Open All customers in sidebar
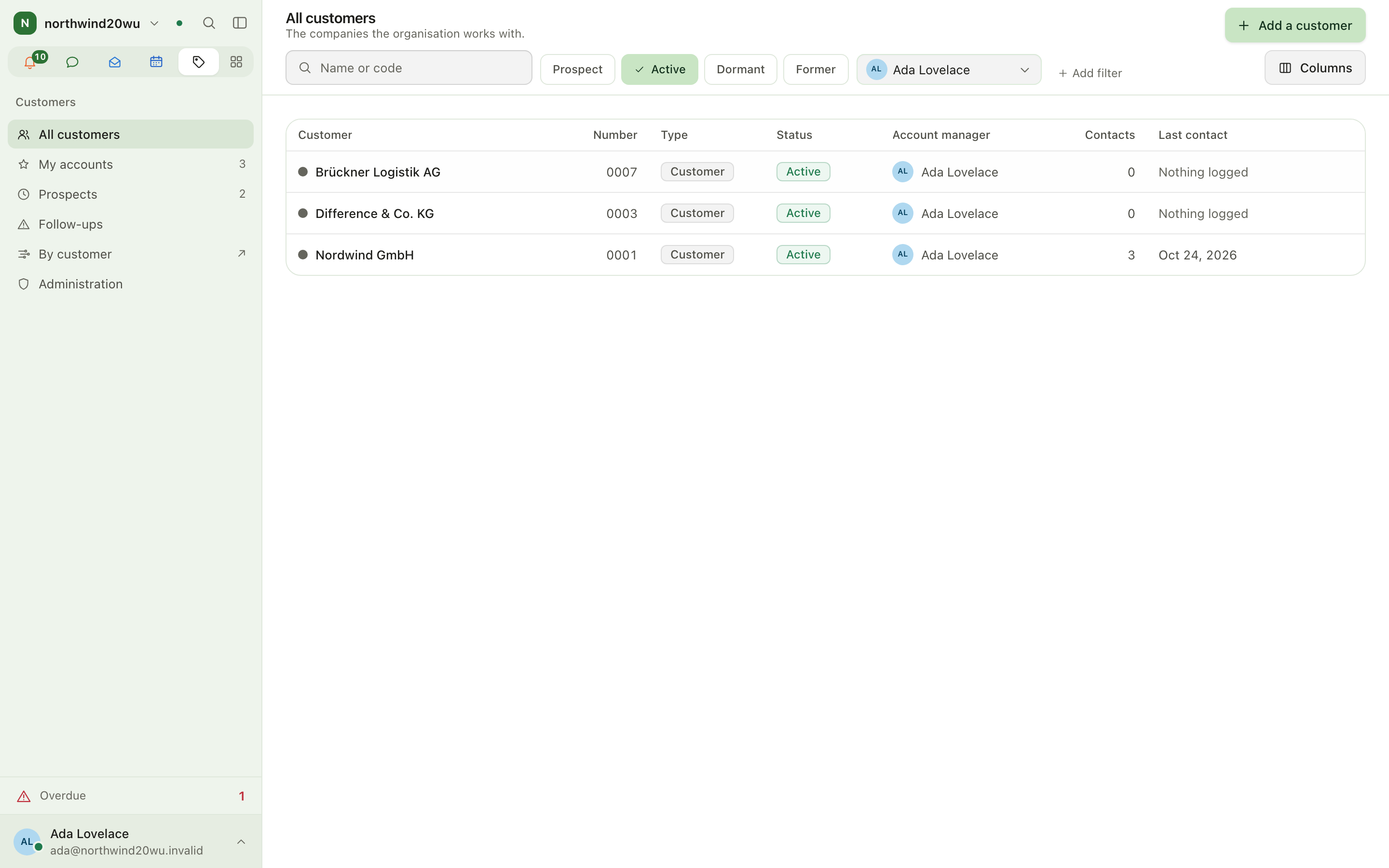Image resolution: width=1389 pixels, height=868 pixels. [x=130, y=135]
